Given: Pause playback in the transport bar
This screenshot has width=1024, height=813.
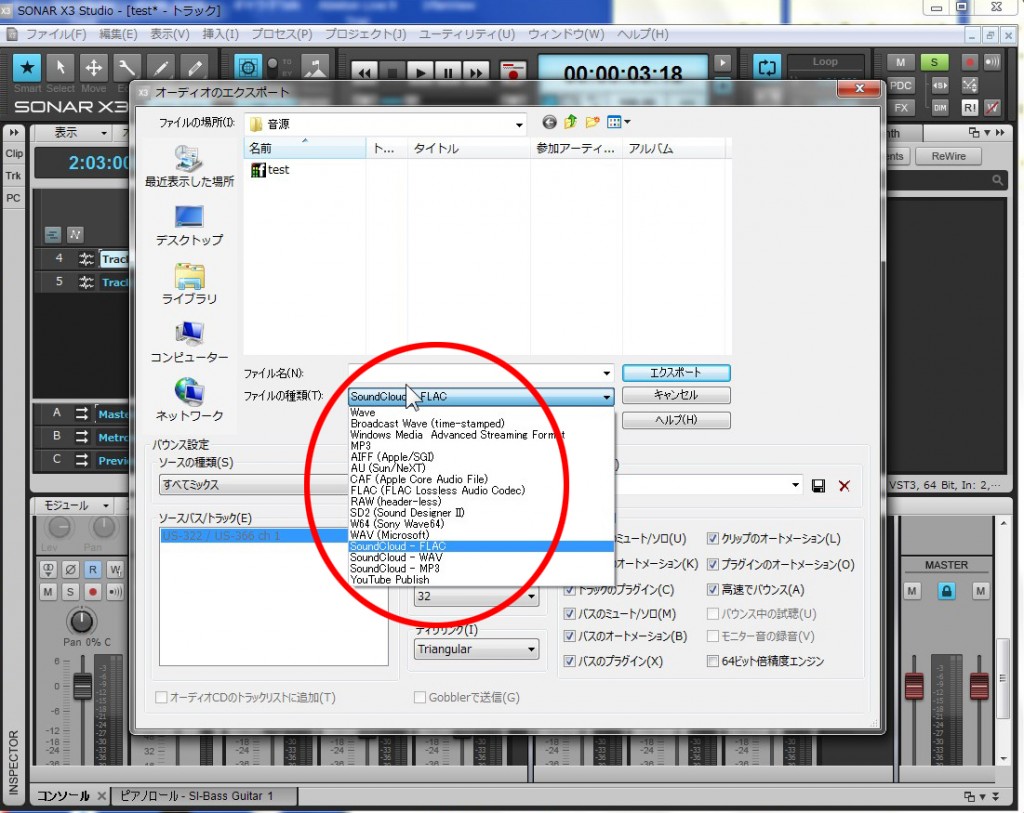Looking at the screenshot, I should pos(448,72).
